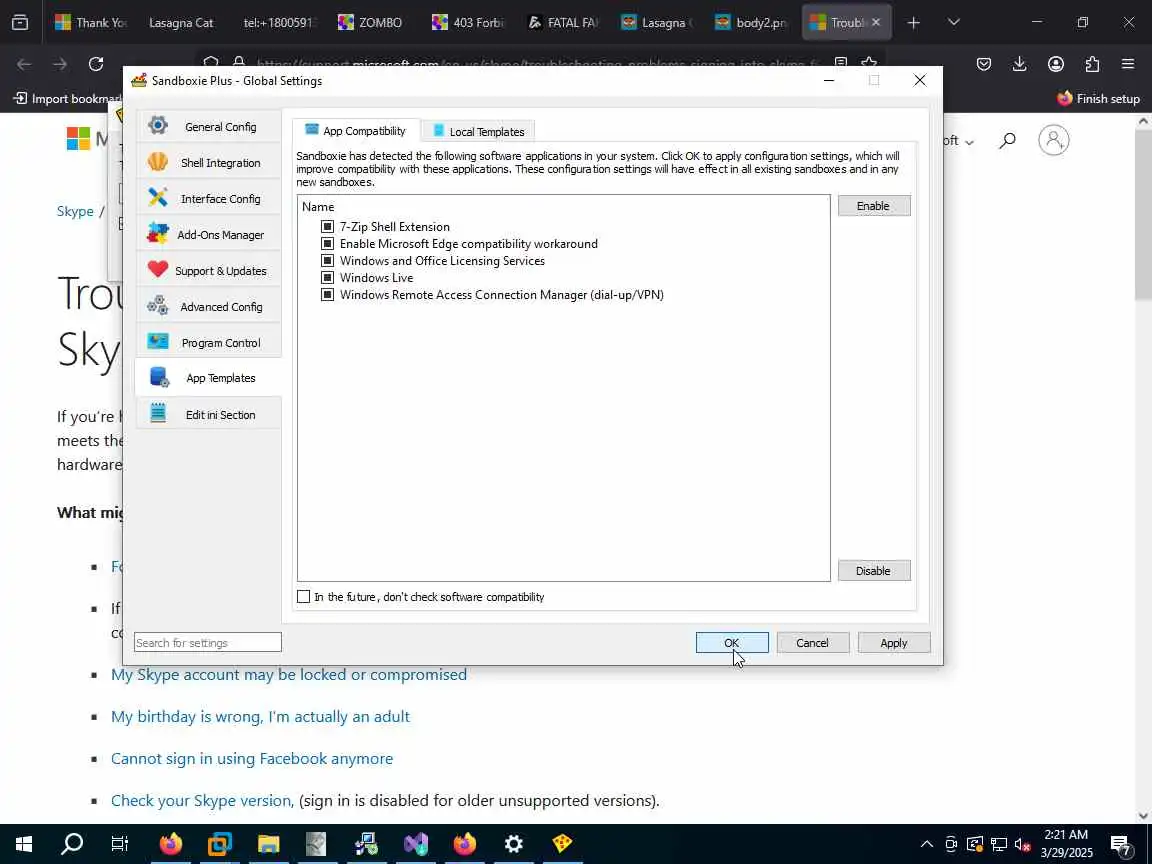Toggle Windows and Office Licensing Services checkbox
The height and width of the screenshot is (864, 1152).
coord(327,260)
